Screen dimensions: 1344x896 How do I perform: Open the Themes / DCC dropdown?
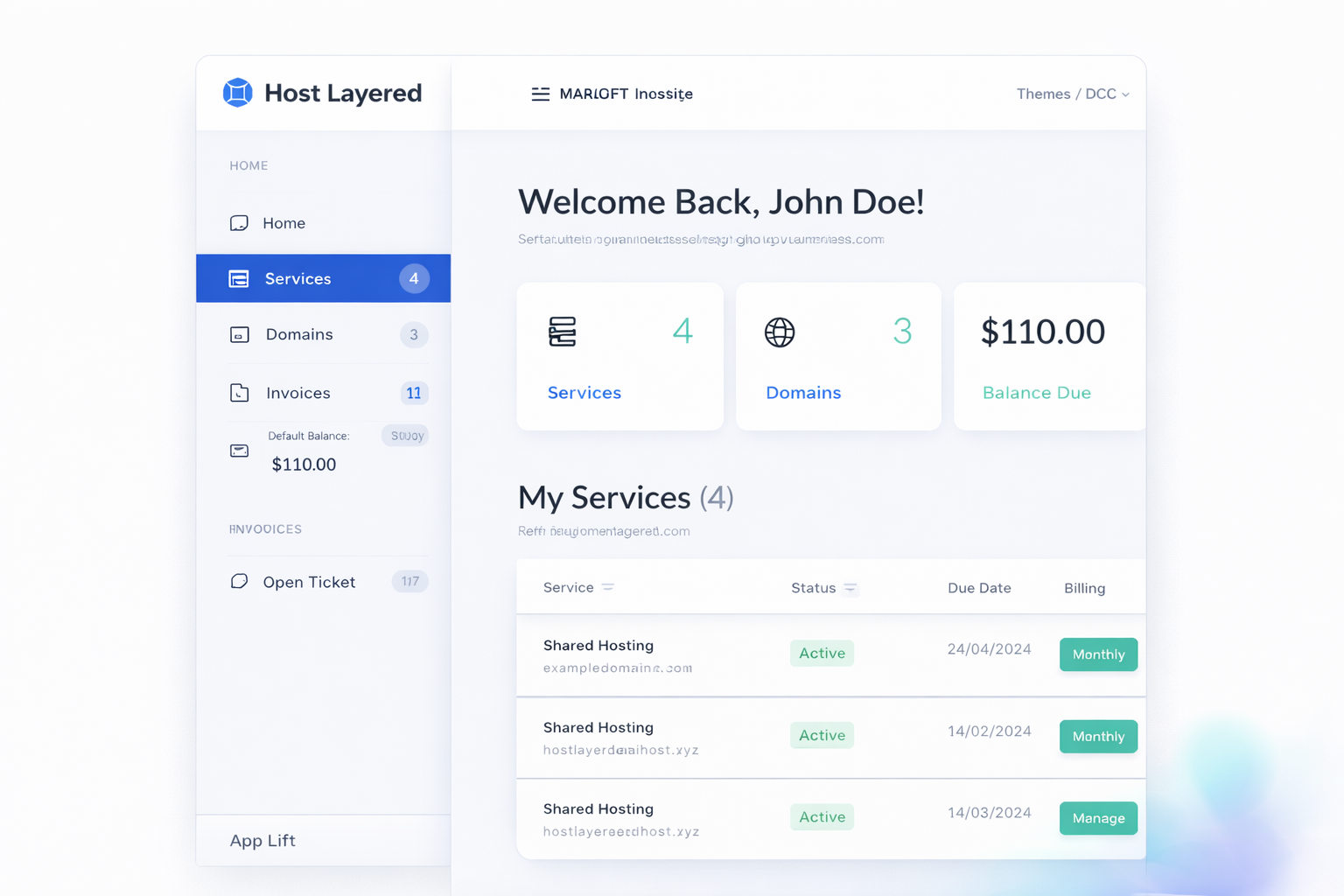1073,94
